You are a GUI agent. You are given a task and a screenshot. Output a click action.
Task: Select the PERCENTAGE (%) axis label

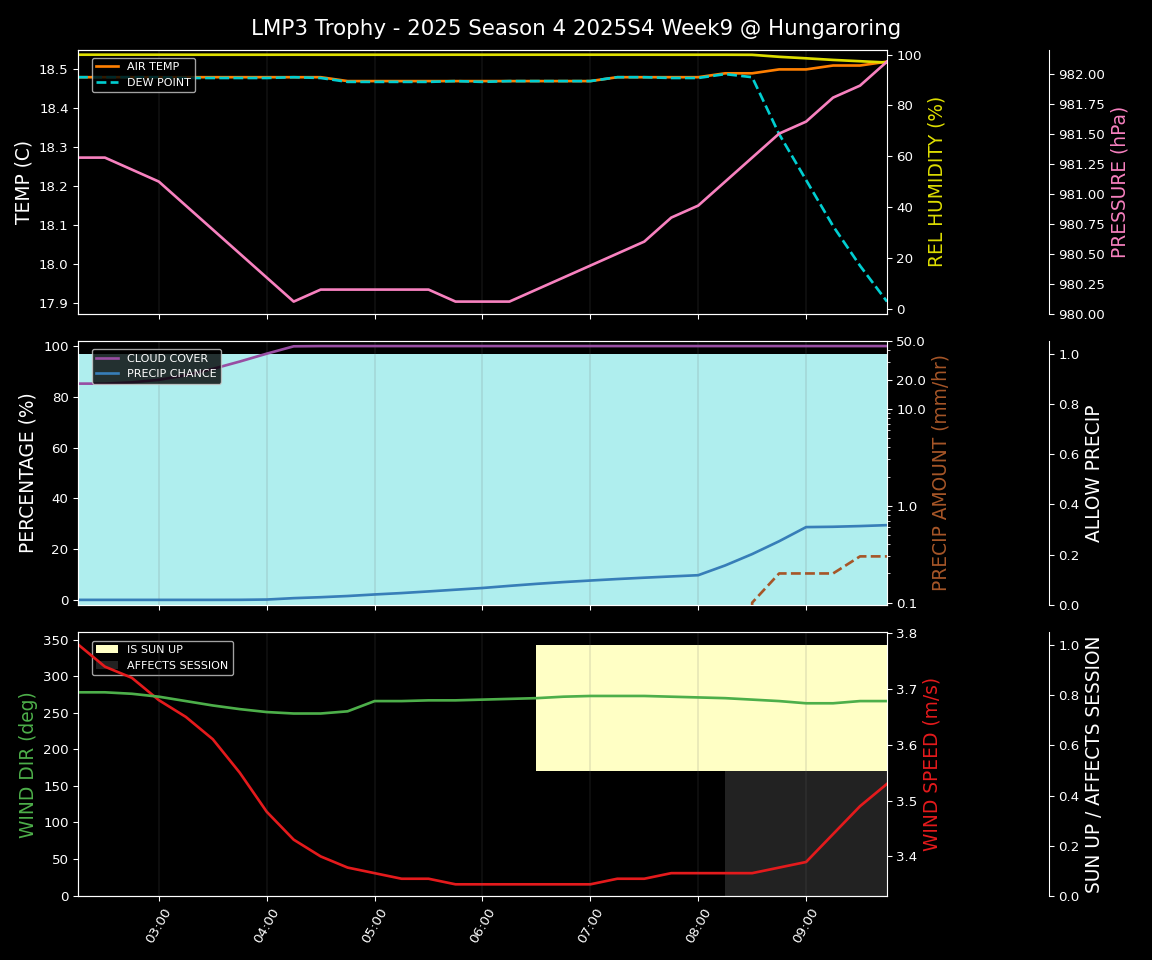27,473
